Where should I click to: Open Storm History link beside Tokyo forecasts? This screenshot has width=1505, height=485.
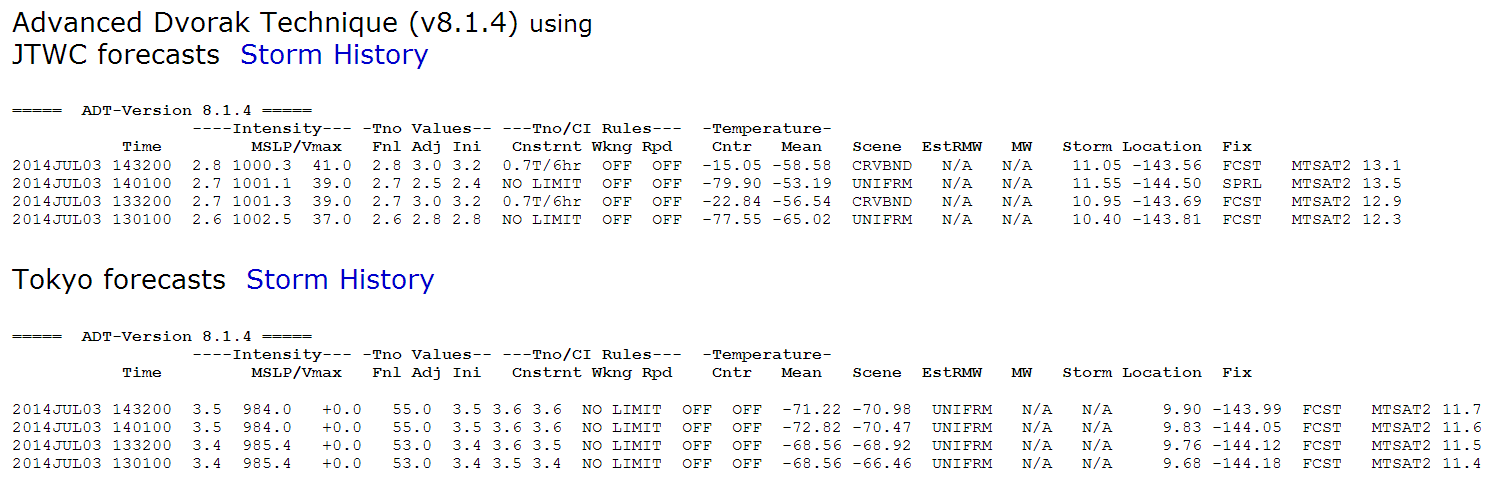point(339,280)
